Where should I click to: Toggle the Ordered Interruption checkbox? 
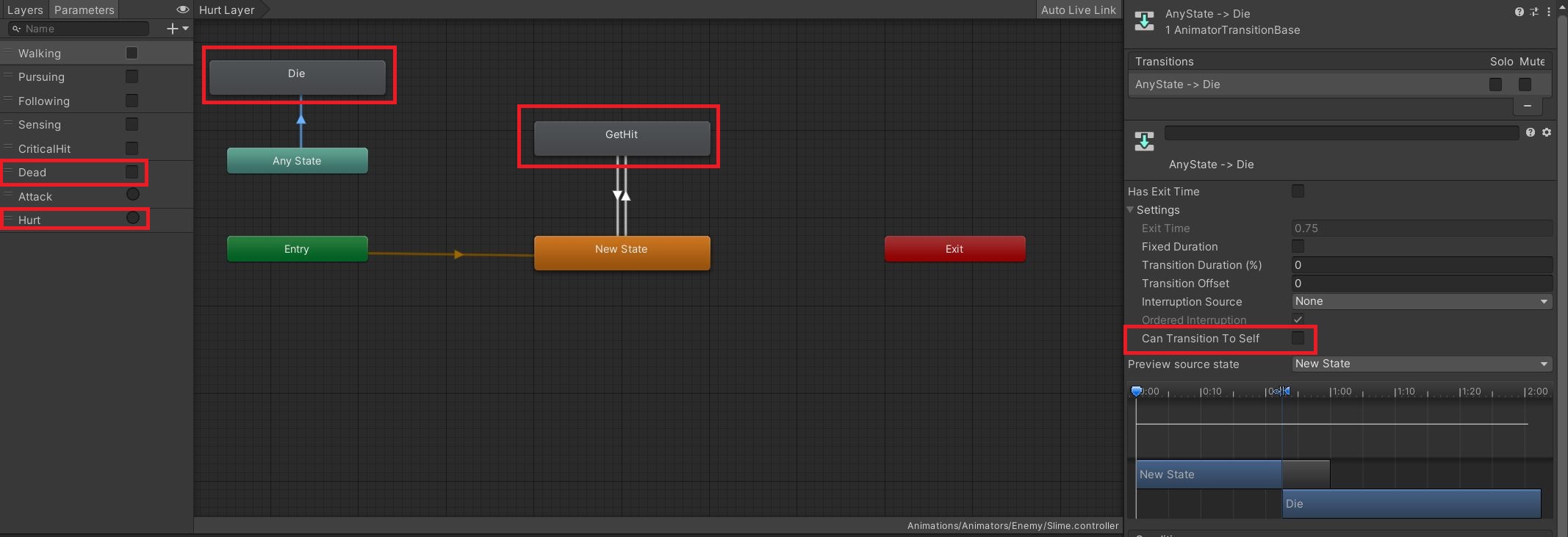[1298, 320]
